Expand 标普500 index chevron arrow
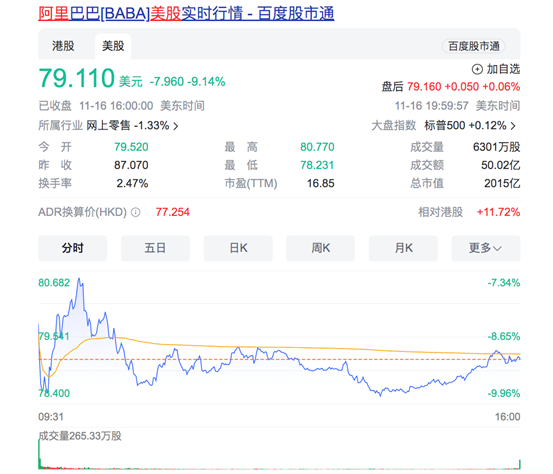553x474 pixels. tap(513, 126)
